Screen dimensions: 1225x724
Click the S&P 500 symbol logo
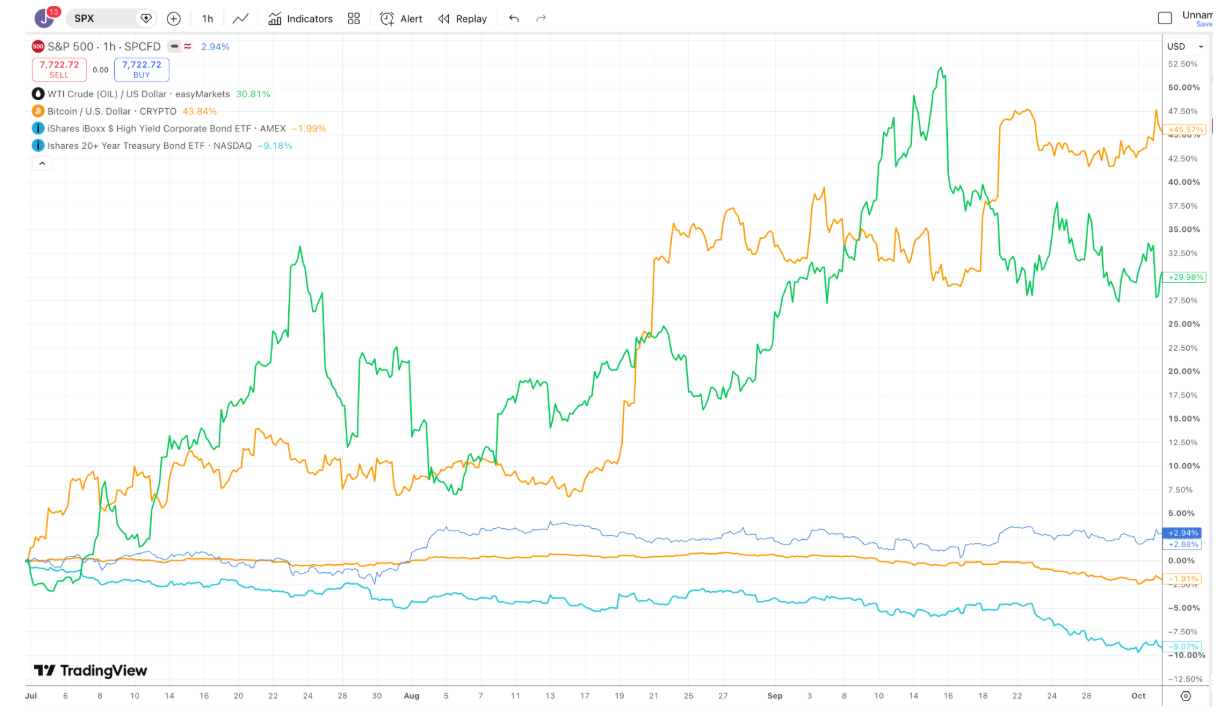tap(38, 46)
